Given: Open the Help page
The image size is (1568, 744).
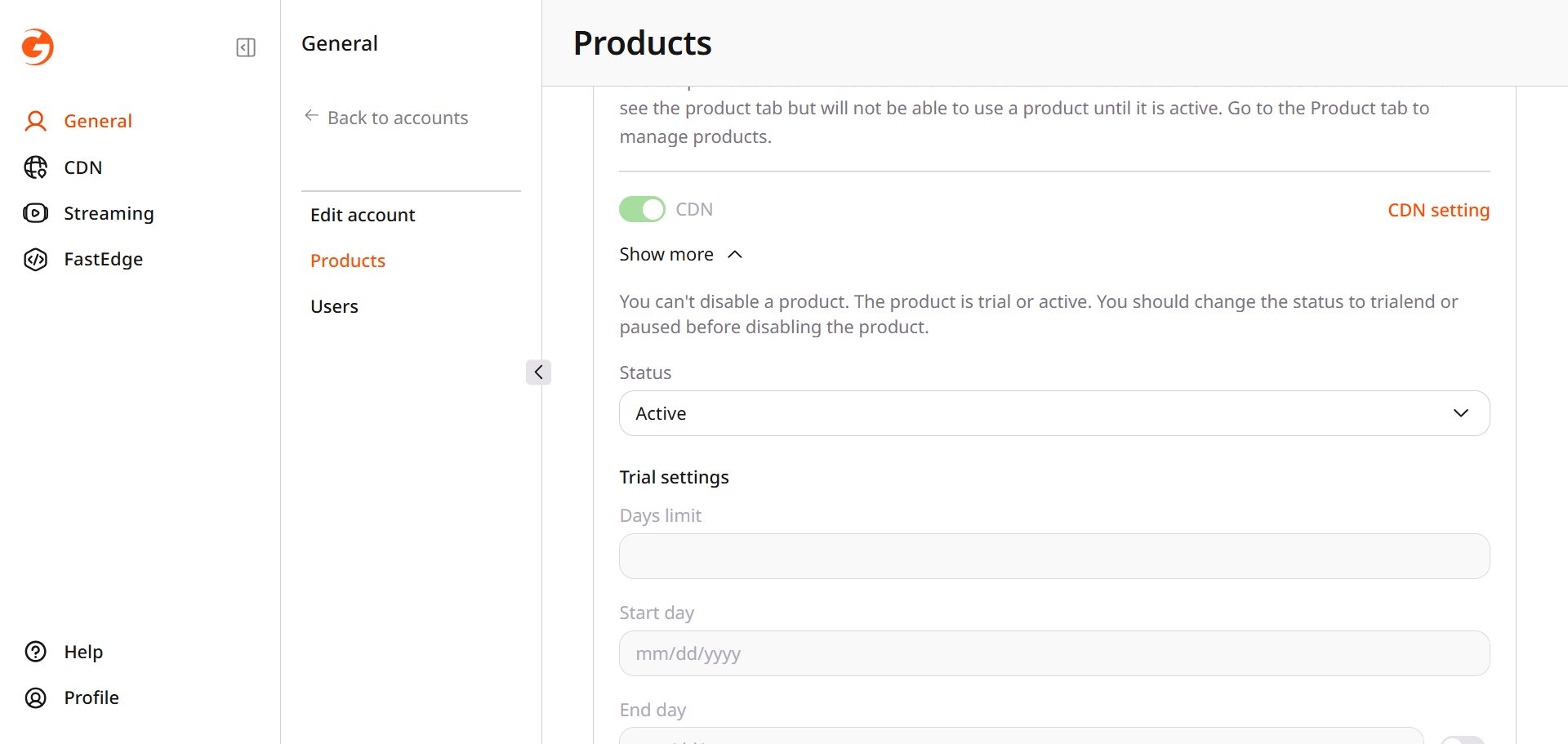Looking at the screenshot, I should click(83, 652).
